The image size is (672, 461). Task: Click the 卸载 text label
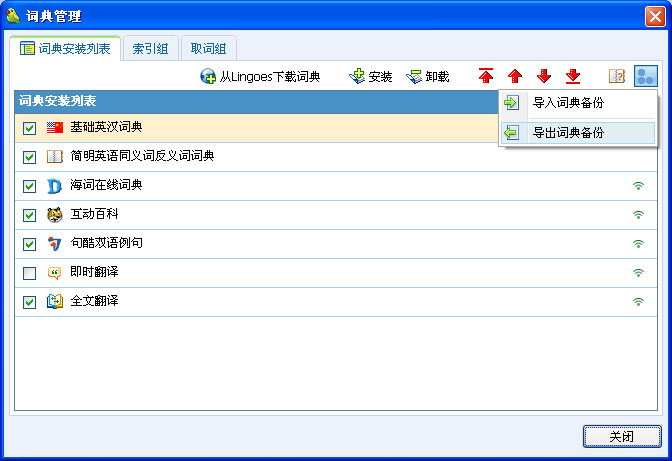coord(437,77)
